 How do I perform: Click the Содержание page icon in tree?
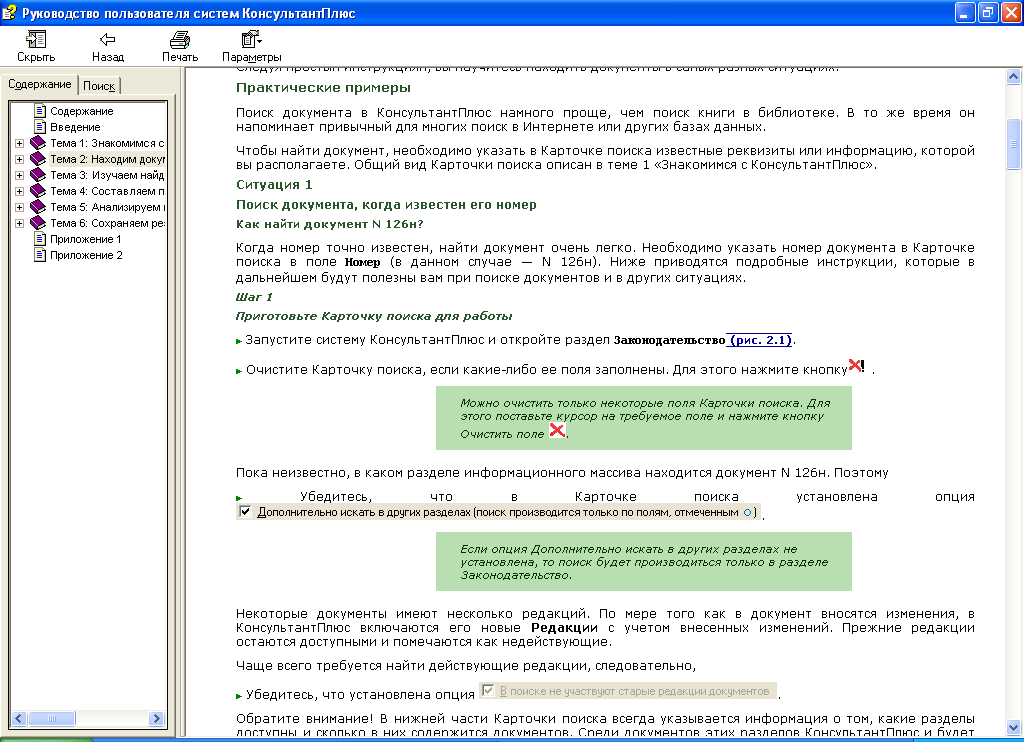40,110
